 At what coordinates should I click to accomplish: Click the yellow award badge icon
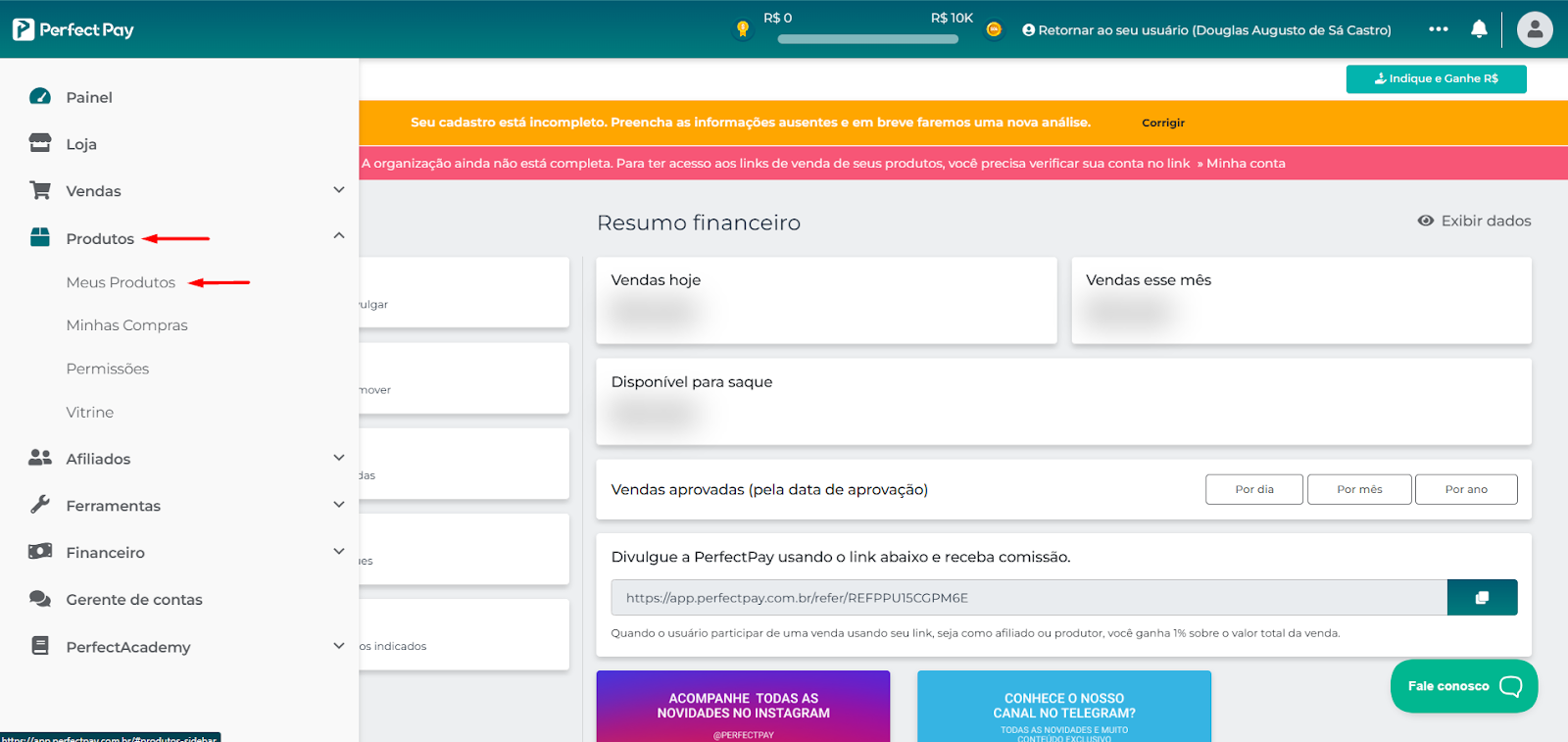(743, 29)
